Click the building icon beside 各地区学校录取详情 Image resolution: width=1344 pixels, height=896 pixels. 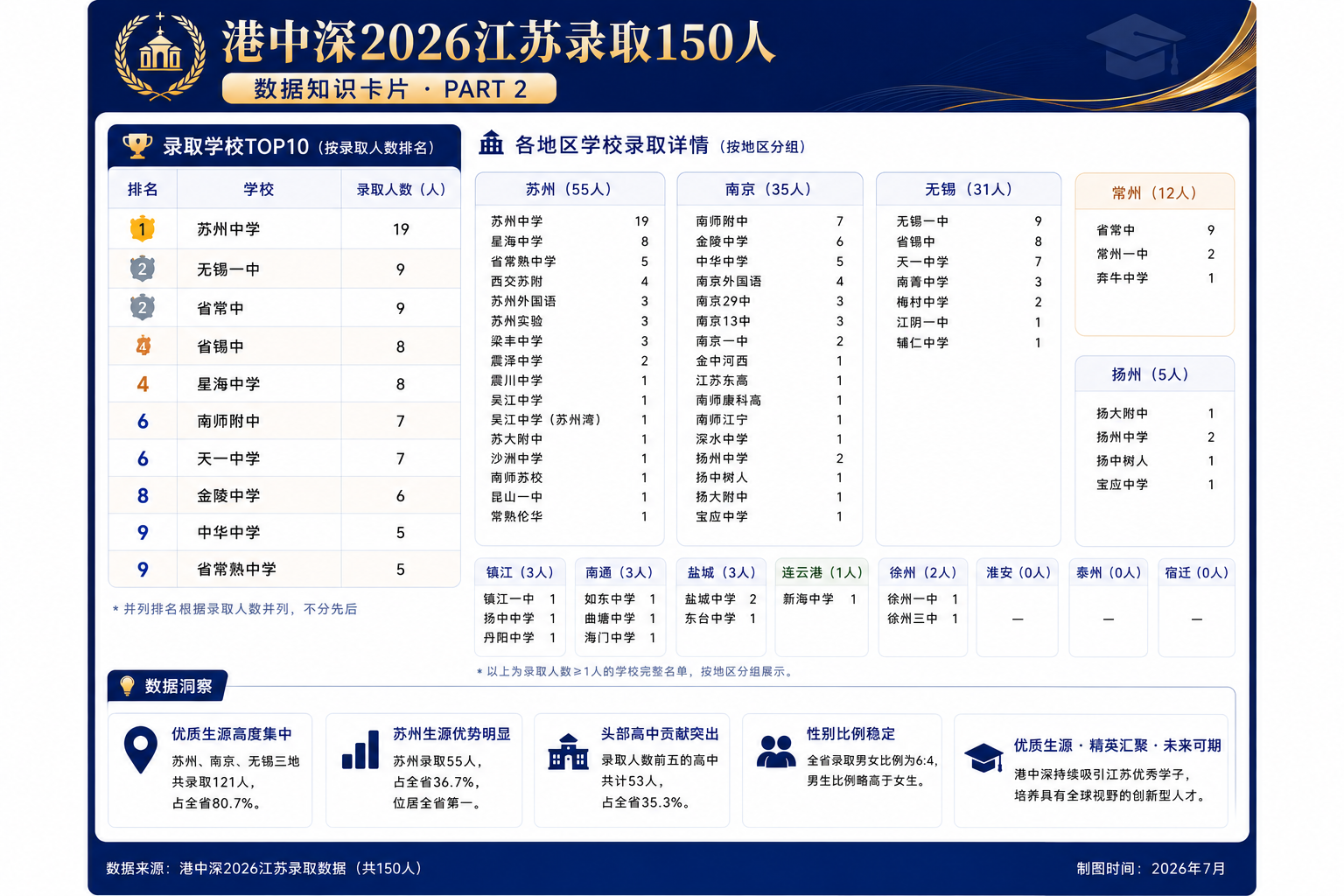coord(491,143)
